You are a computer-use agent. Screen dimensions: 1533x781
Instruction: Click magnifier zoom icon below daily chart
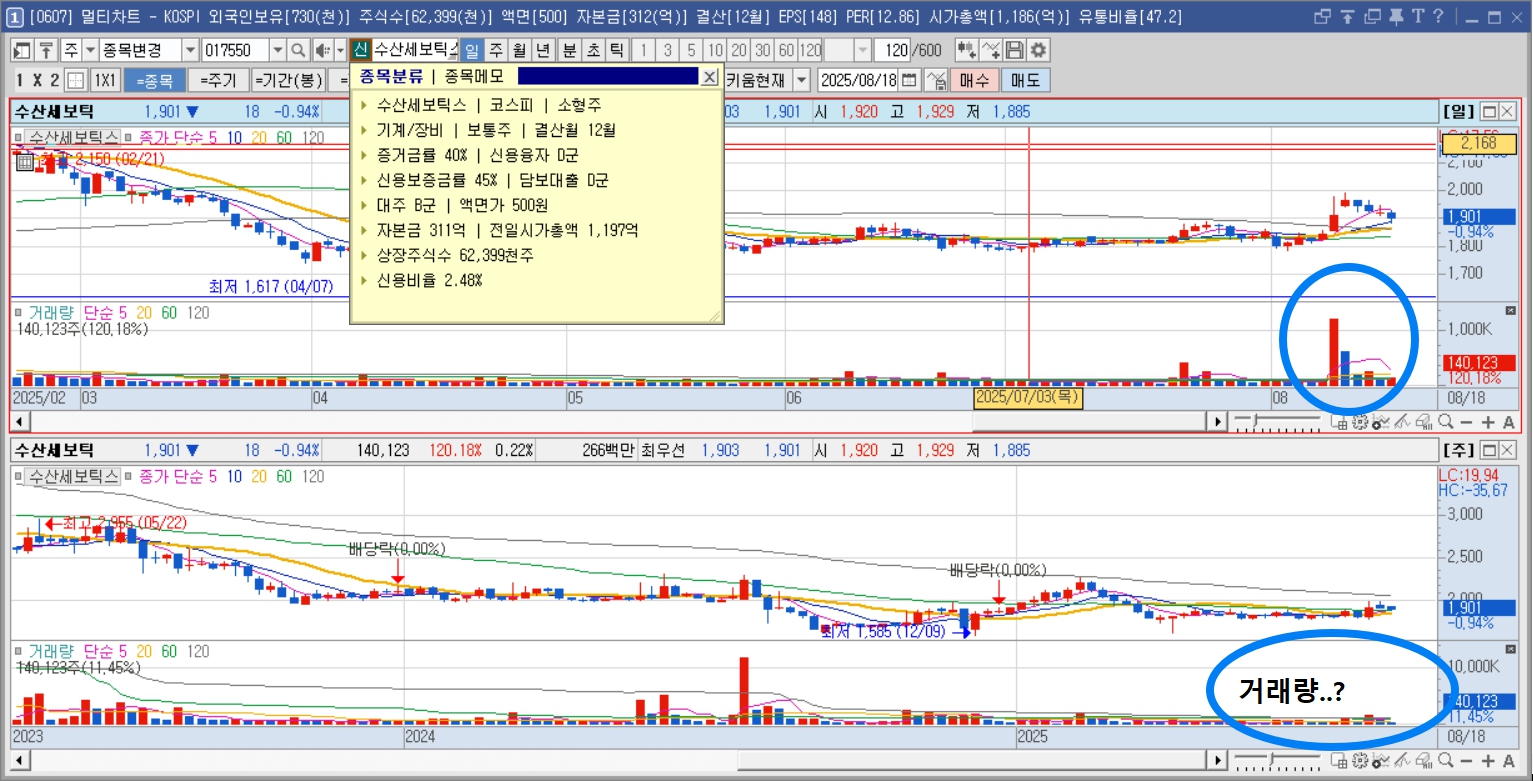(1447, 422)
